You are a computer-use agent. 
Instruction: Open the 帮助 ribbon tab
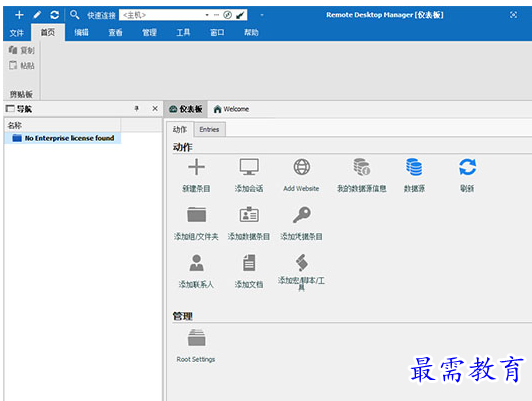pos(251,33)
